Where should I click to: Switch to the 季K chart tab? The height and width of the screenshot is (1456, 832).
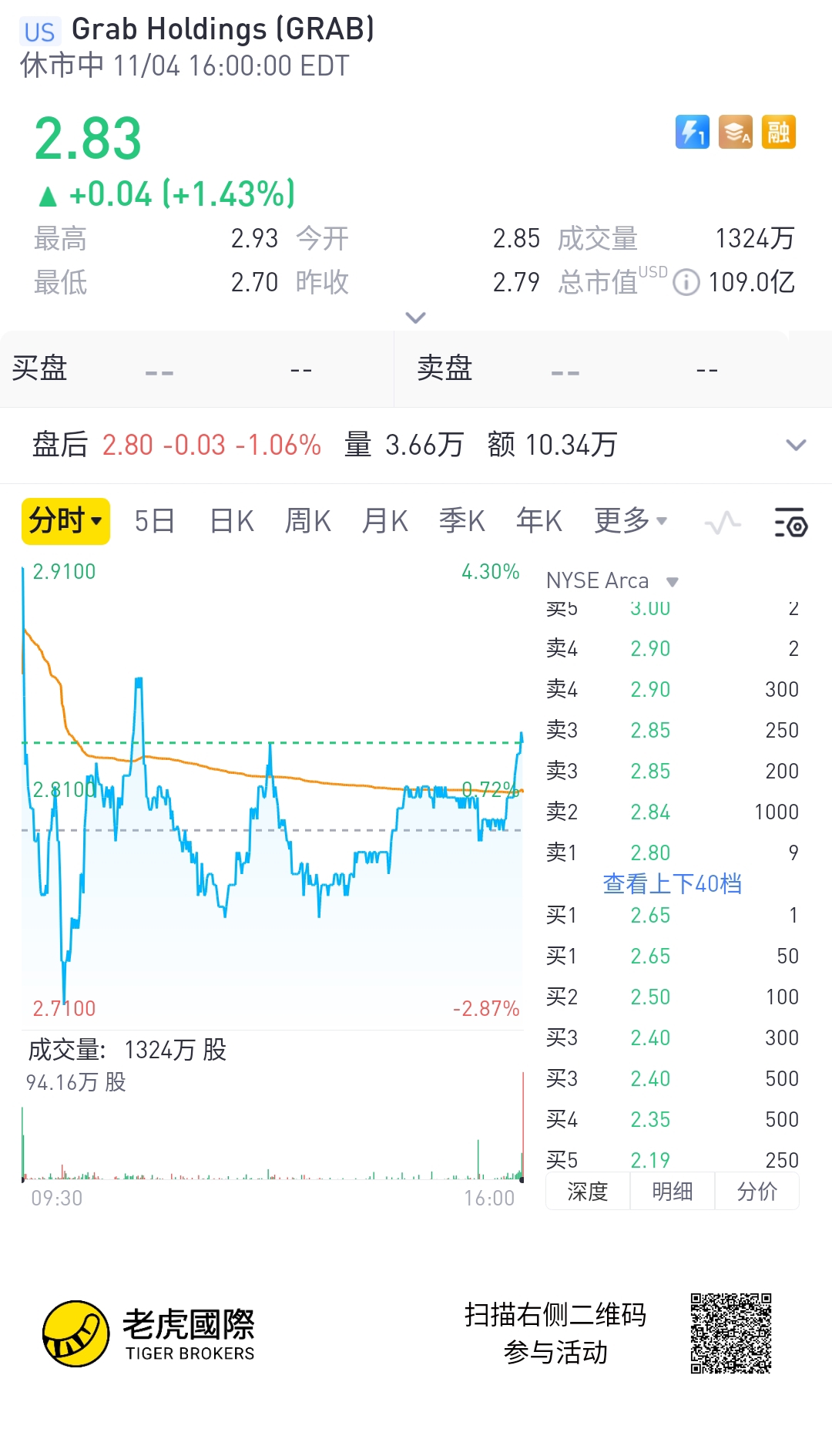[x=462, y=521]
